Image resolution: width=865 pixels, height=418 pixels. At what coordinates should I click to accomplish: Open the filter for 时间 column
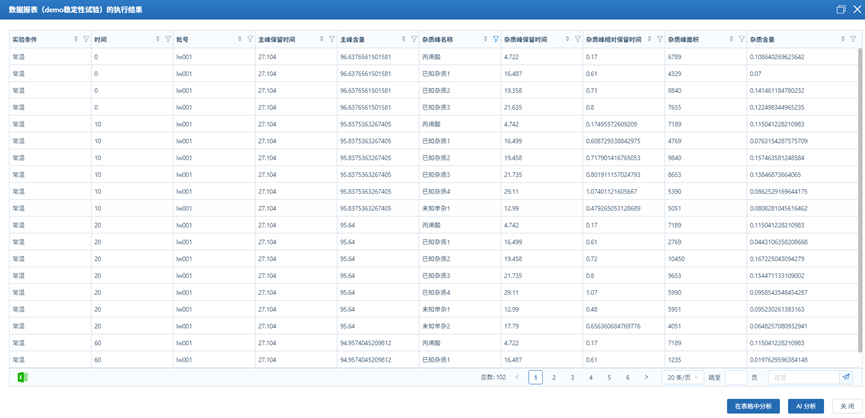click(x=168, y=40)
